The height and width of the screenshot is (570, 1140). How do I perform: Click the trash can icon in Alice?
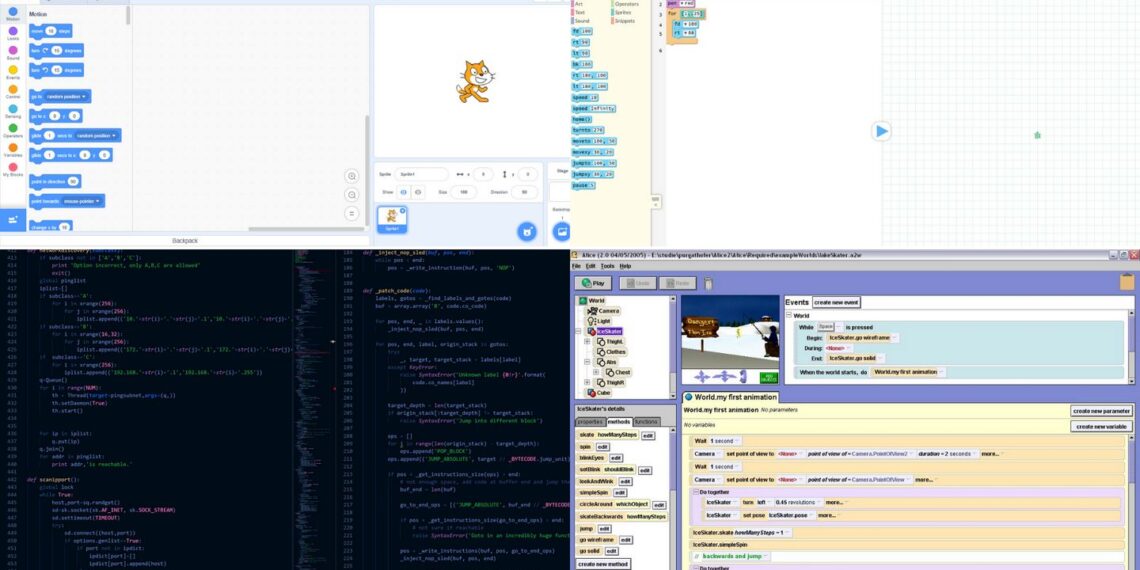(708, 284)
